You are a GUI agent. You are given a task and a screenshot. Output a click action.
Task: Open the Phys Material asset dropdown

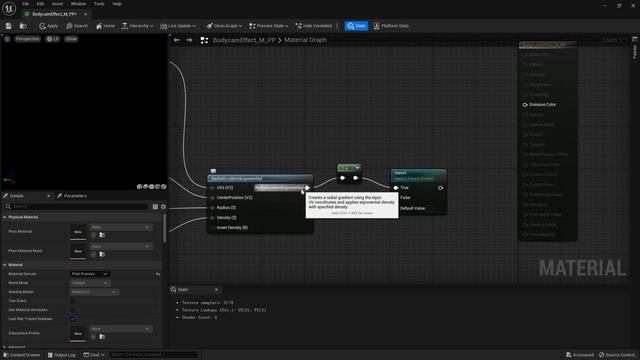[x=120, y=227]
